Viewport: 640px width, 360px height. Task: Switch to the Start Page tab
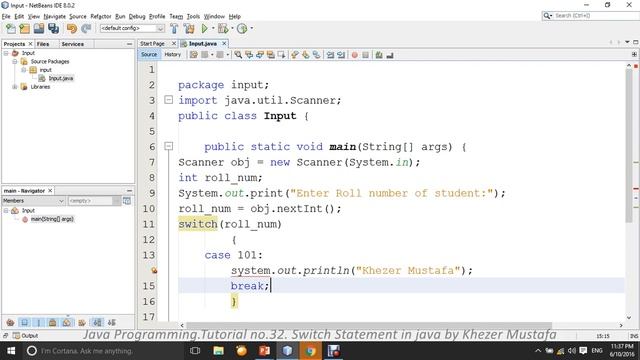tap(152, 43)
